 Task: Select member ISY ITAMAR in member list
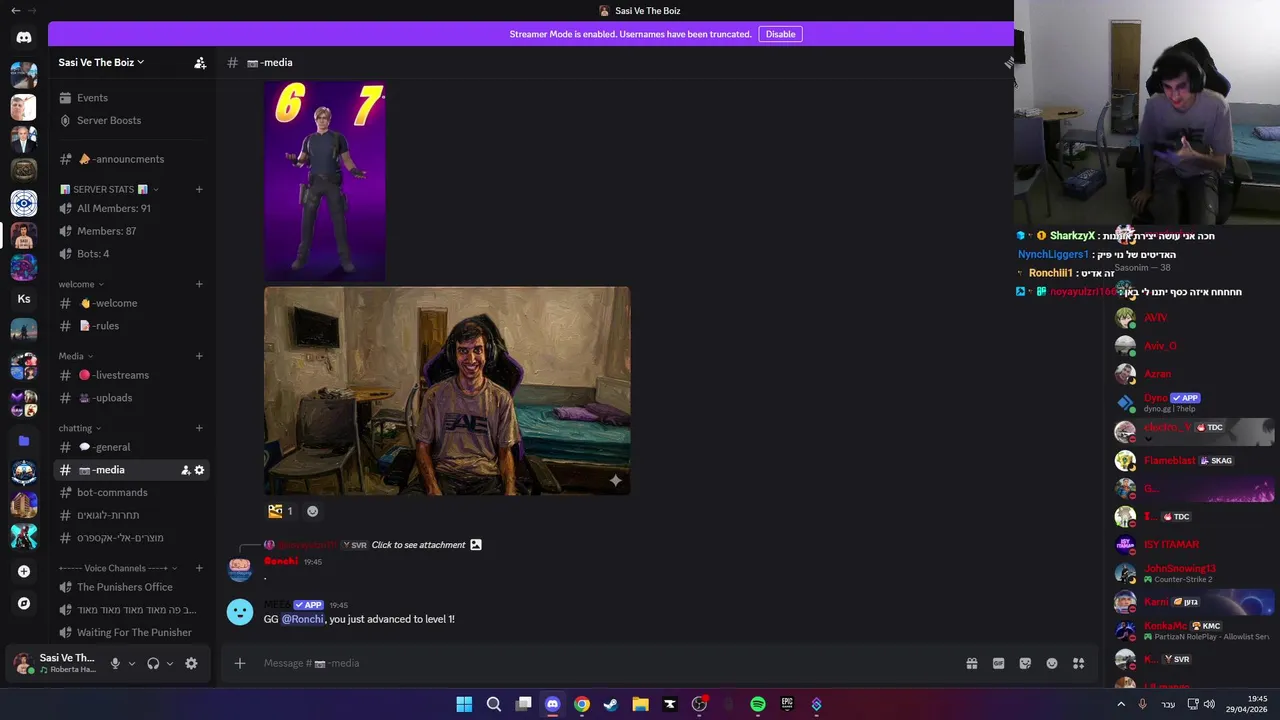[x=1194, y=545]
